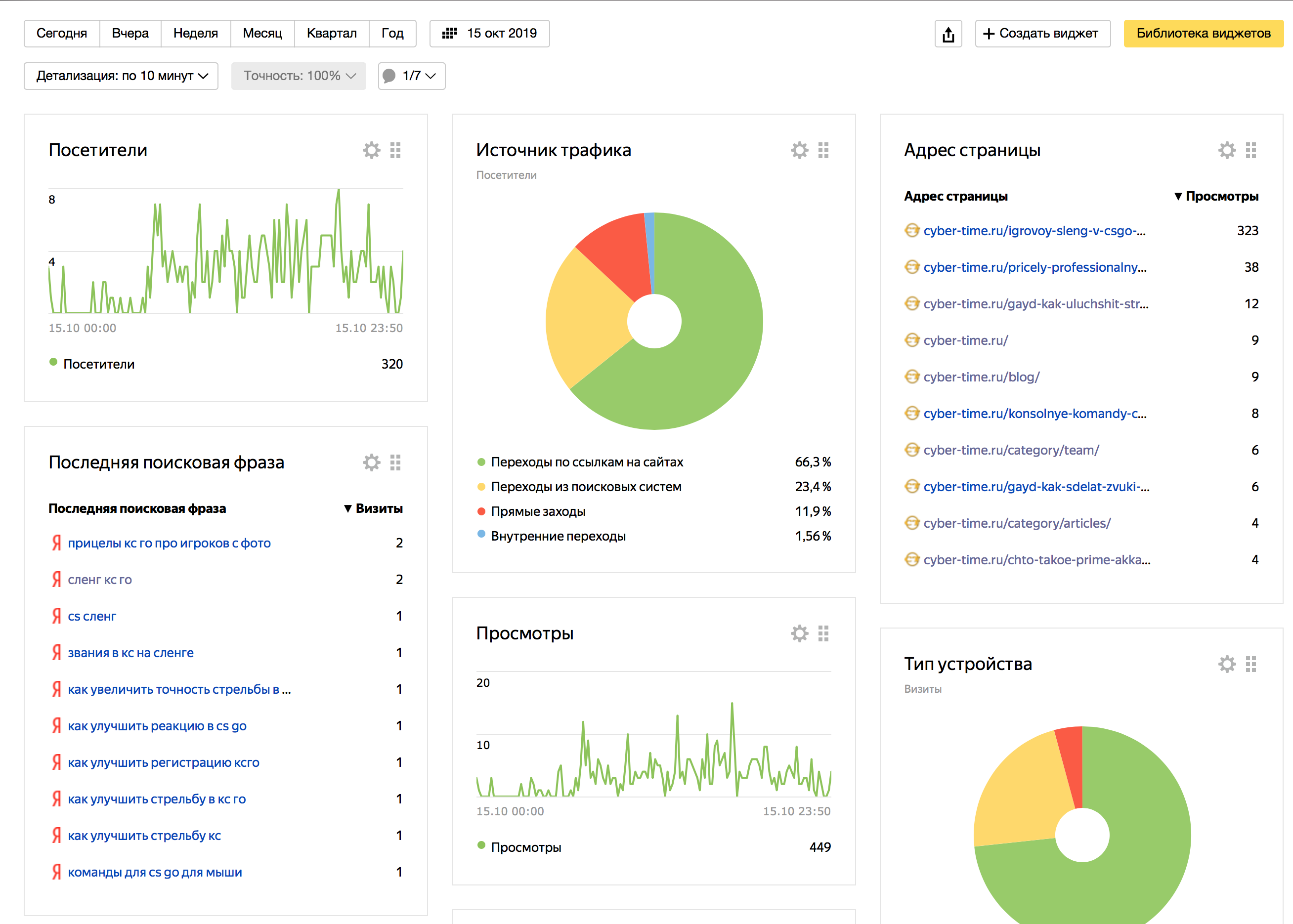The height and width of the screenshot is (924, 1293).
Task: Click drag handle of Источник трафика widget
Action: tap(823, 150)
